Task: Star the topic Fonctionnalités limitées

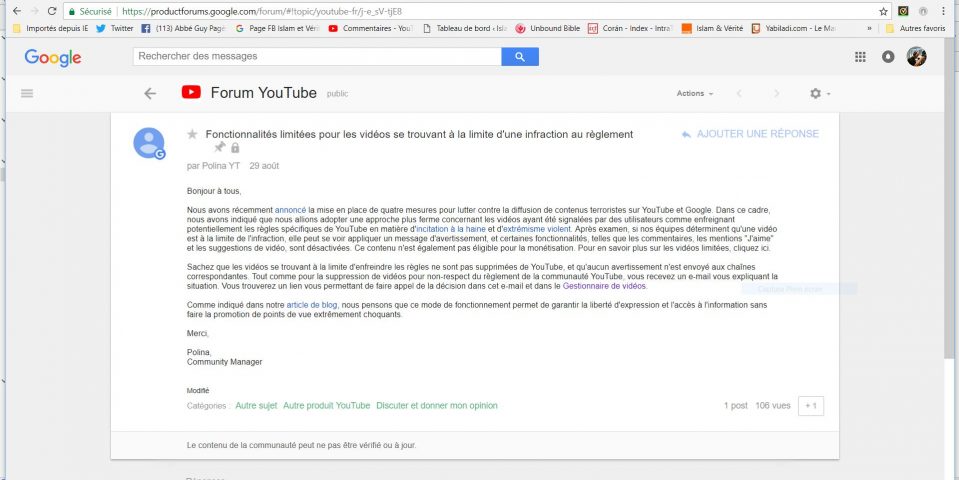Action: coord(192,134)
